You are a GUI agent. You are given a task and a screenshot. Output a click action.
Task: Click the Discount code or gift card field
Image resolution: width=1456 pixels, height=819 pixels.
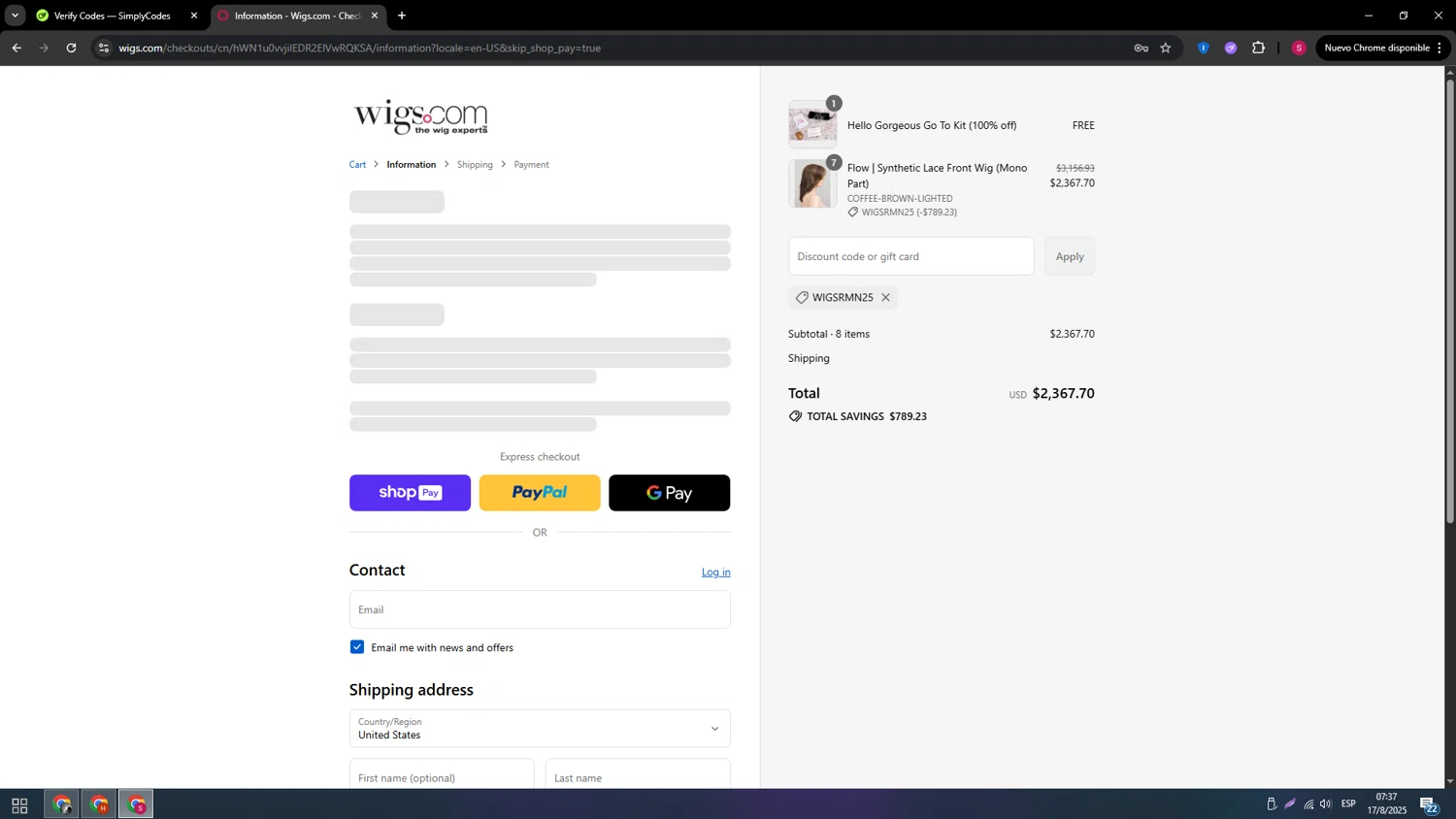coord(910,256)
